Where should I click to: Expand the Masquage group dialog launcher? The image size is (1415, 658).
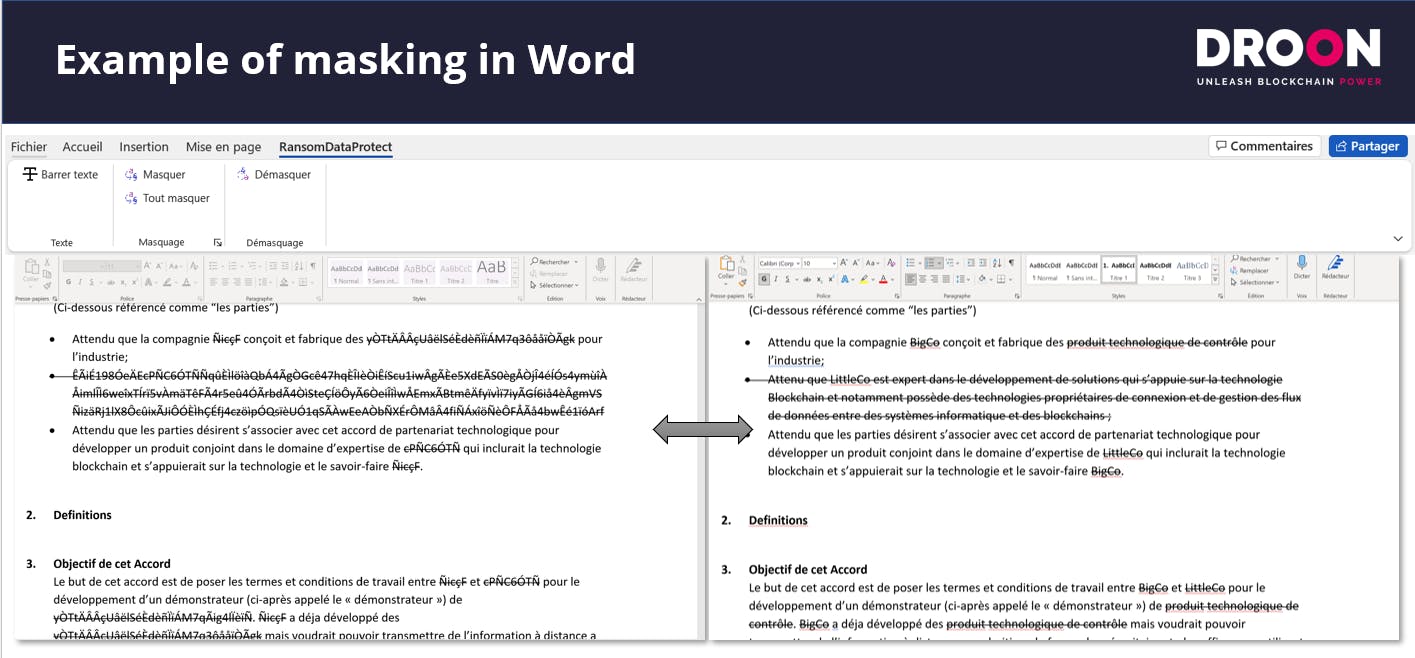pos(217,243)
